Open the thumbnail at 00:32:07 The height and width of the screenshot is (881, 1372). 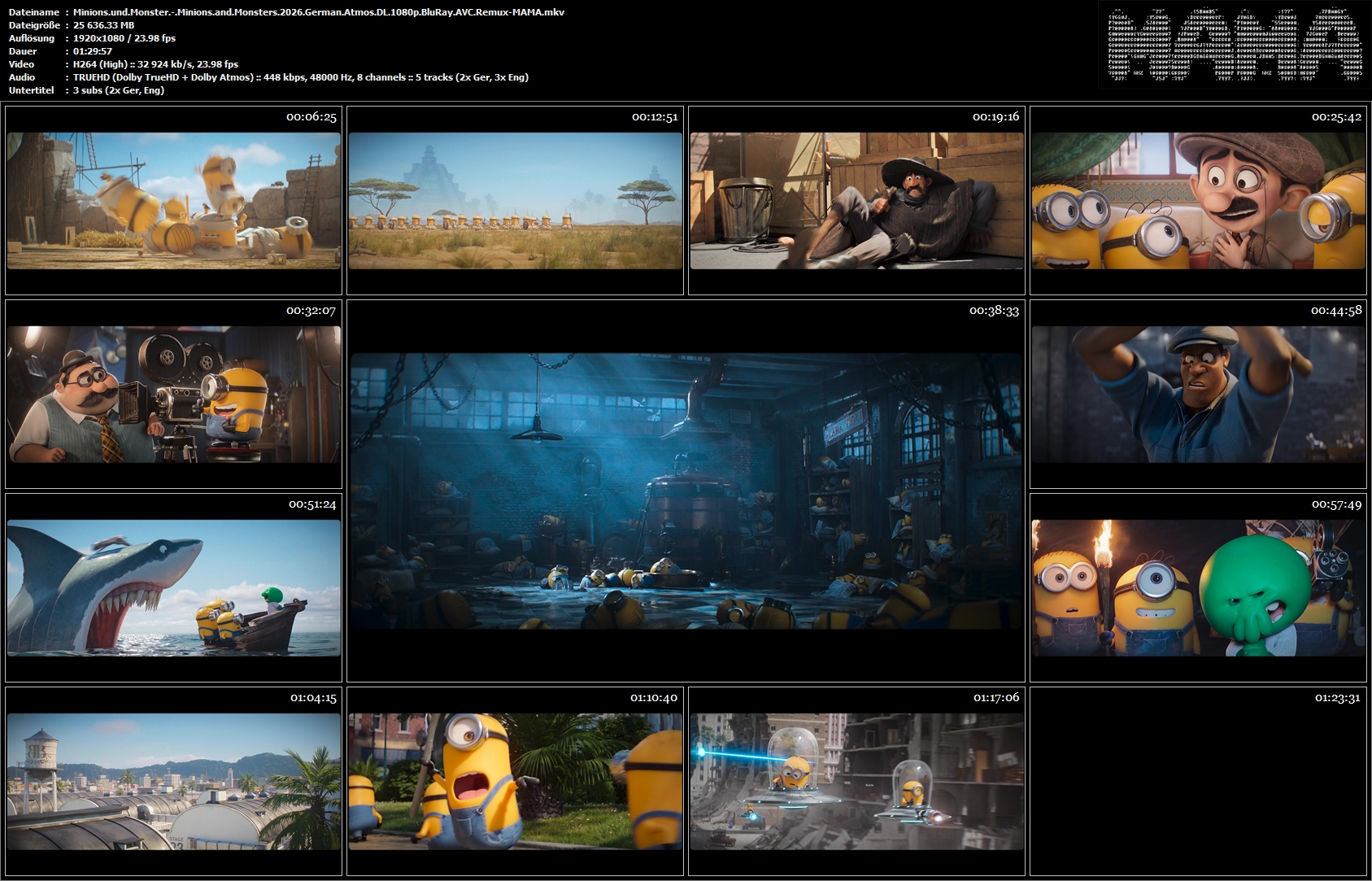pyautogui.click(x=174, y=395)
